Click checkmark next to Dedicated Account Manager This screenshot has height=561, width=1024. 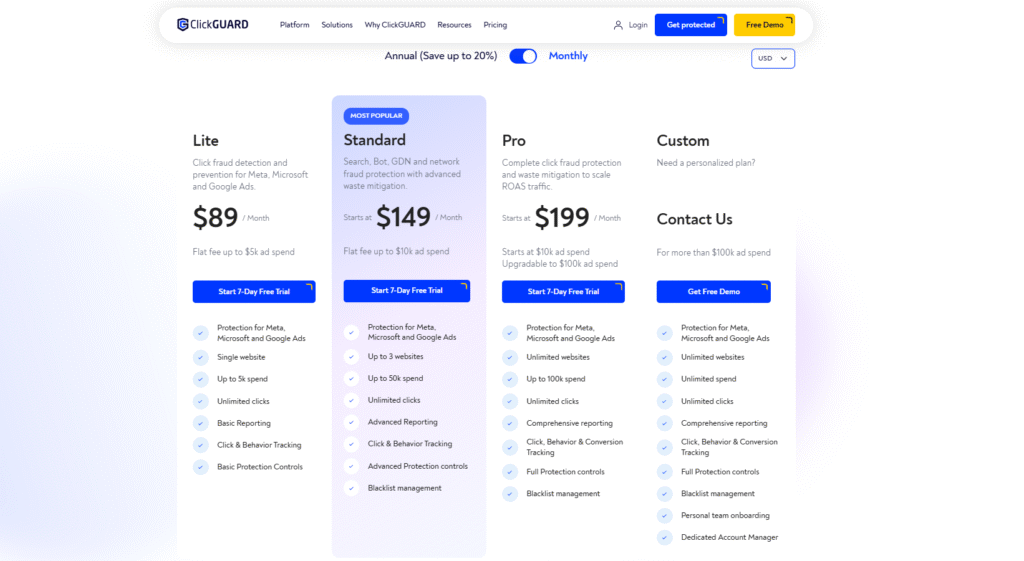click(x=664, y=537)
